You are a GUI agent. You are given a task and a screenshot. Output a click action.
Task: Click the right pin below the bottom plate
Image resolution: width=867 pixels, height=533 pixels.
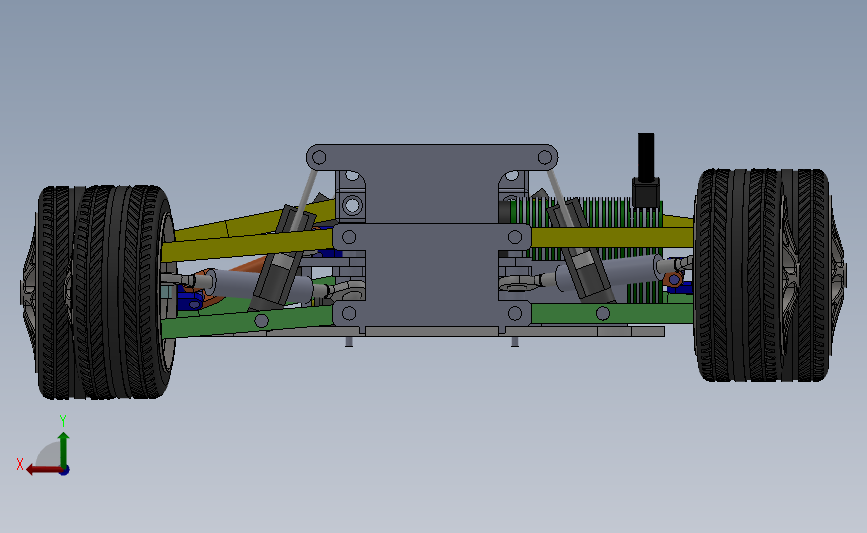point(515,342)
